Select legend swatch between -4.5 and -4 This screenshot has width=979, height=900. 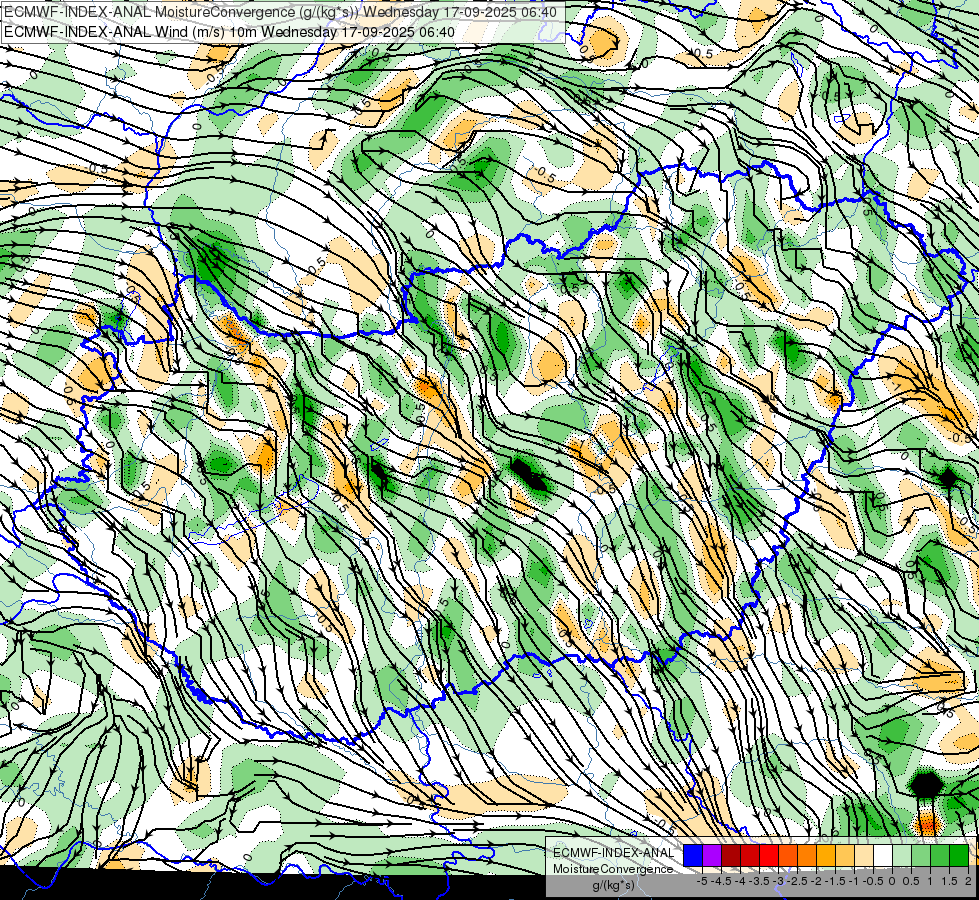tap(731, 856)
